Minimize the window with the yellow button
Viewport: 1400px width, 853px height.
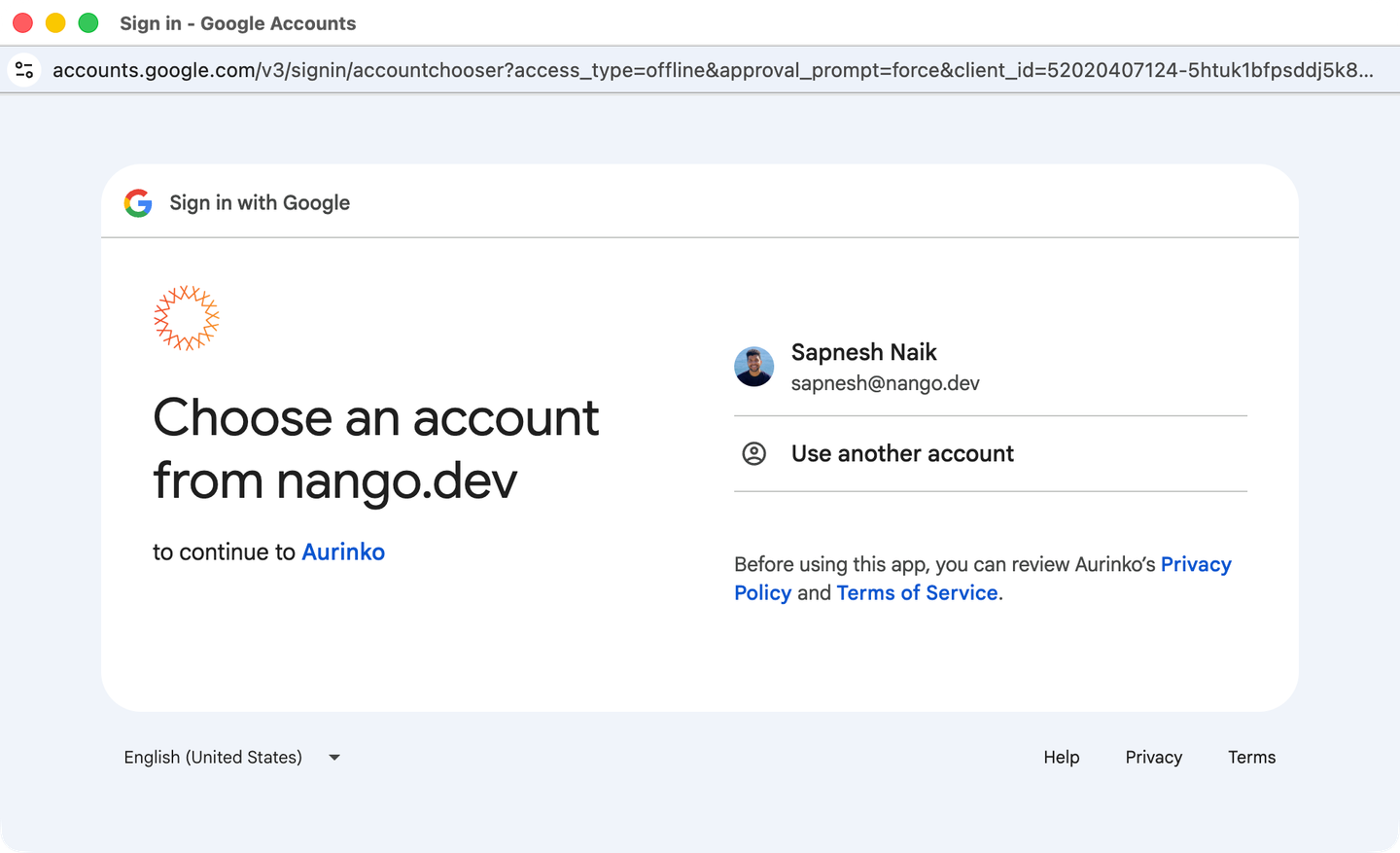(x=55, y=22)
